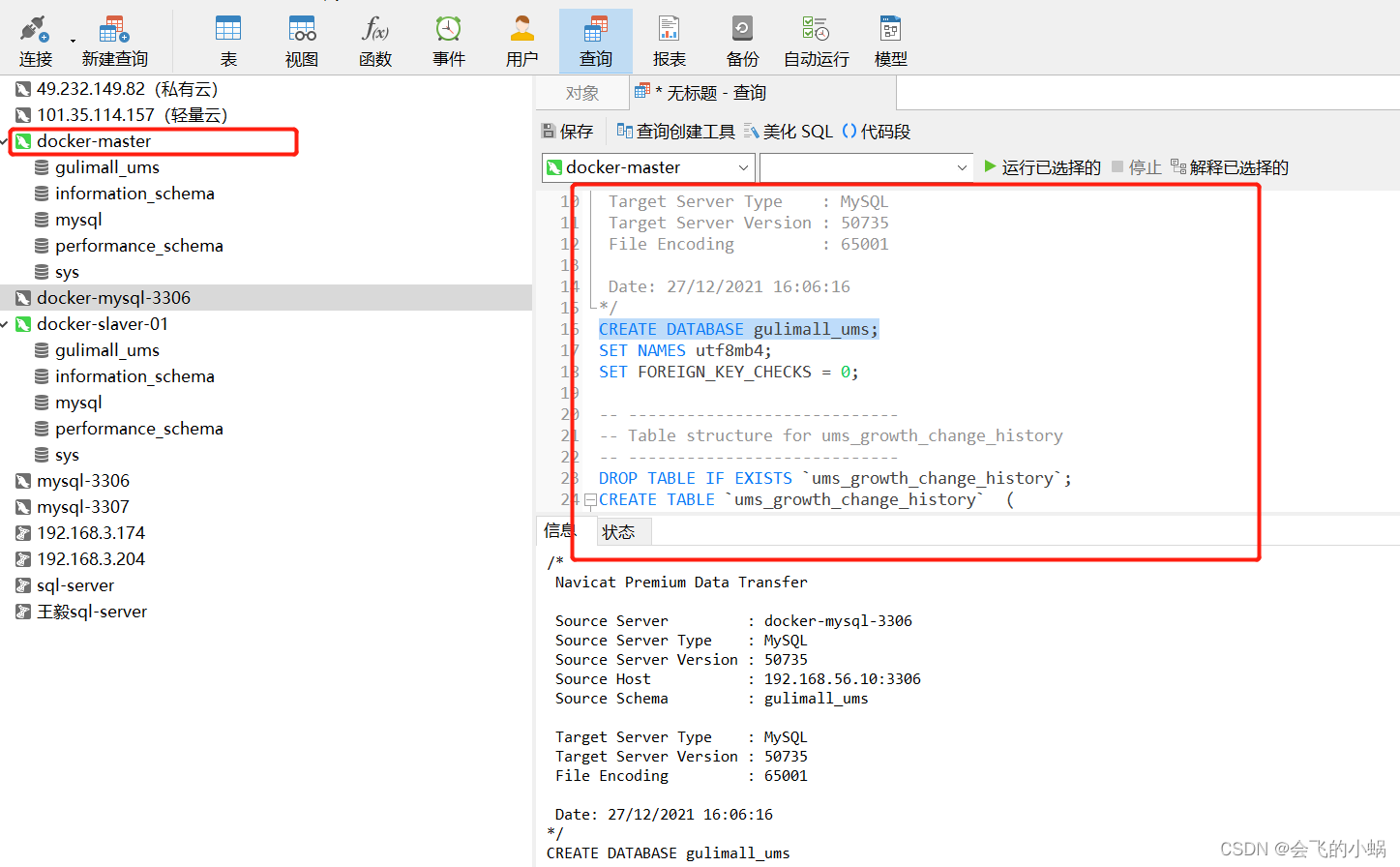1400x867 pixels.
Task: Switch to the 信息 (Info) result tab
Action: point(559,530)
